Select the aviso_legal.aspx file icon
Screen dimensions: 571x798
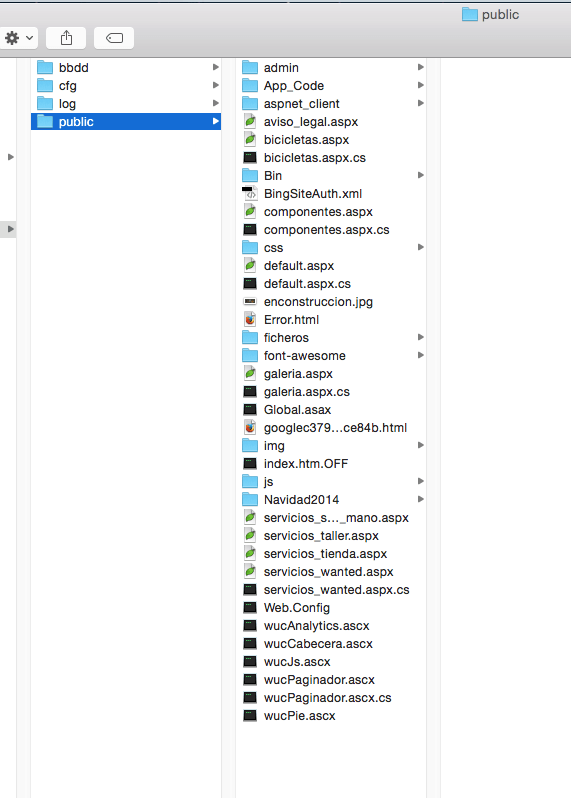tap(250, 122)
